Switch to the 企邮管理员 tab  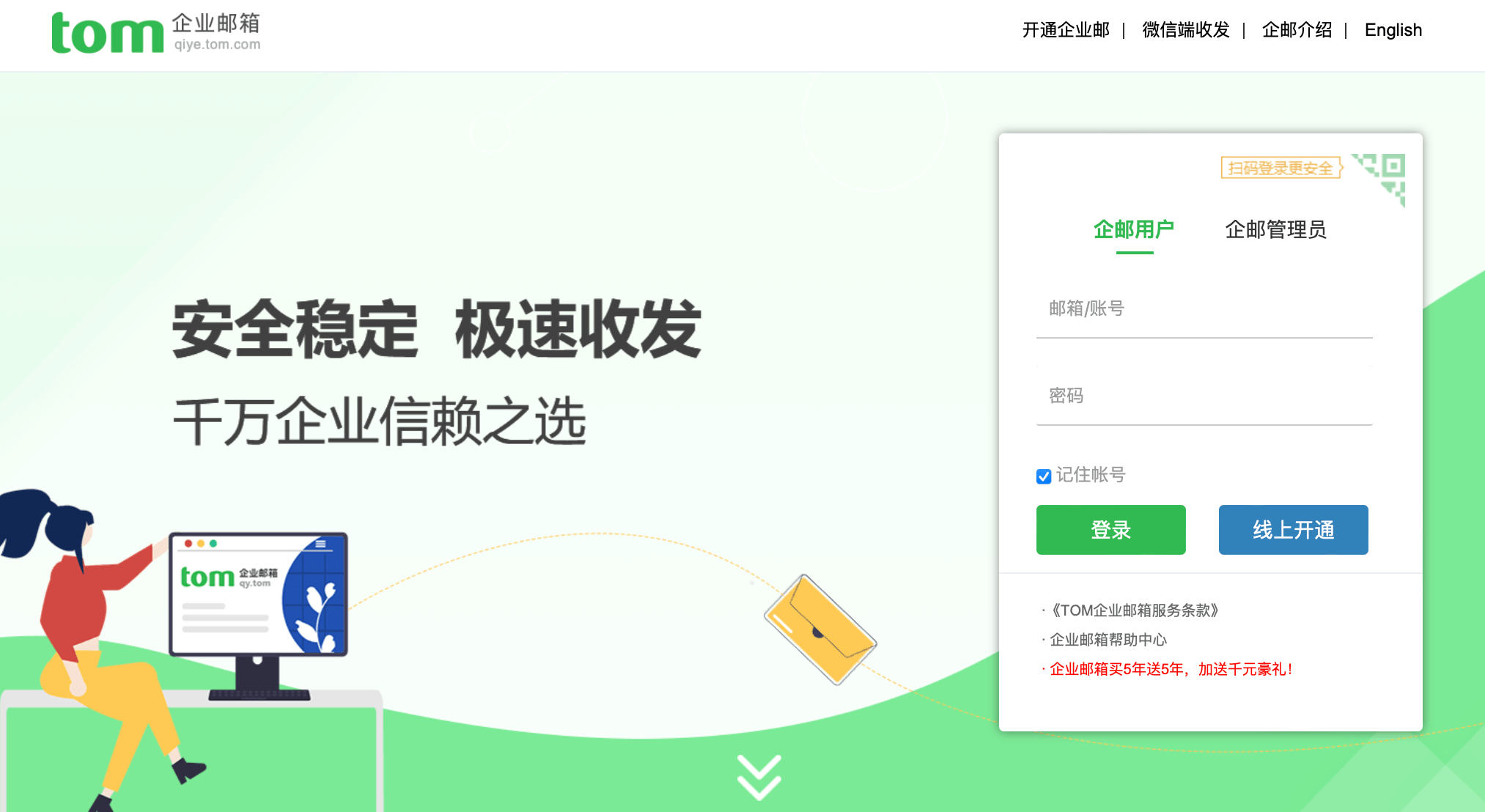[x=1275, y=229]
